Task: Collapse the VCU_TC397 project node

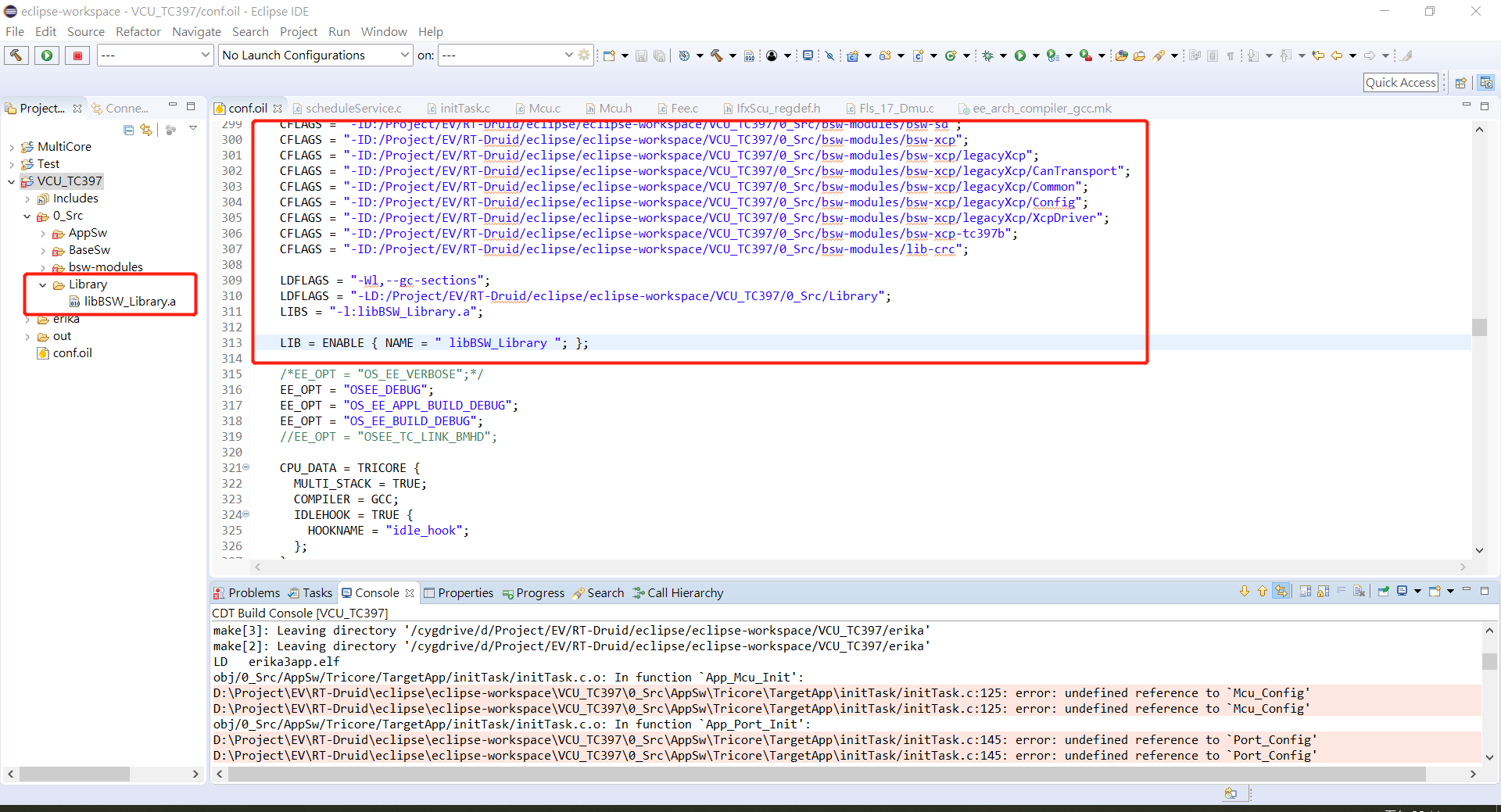Action: coord(12,181)
